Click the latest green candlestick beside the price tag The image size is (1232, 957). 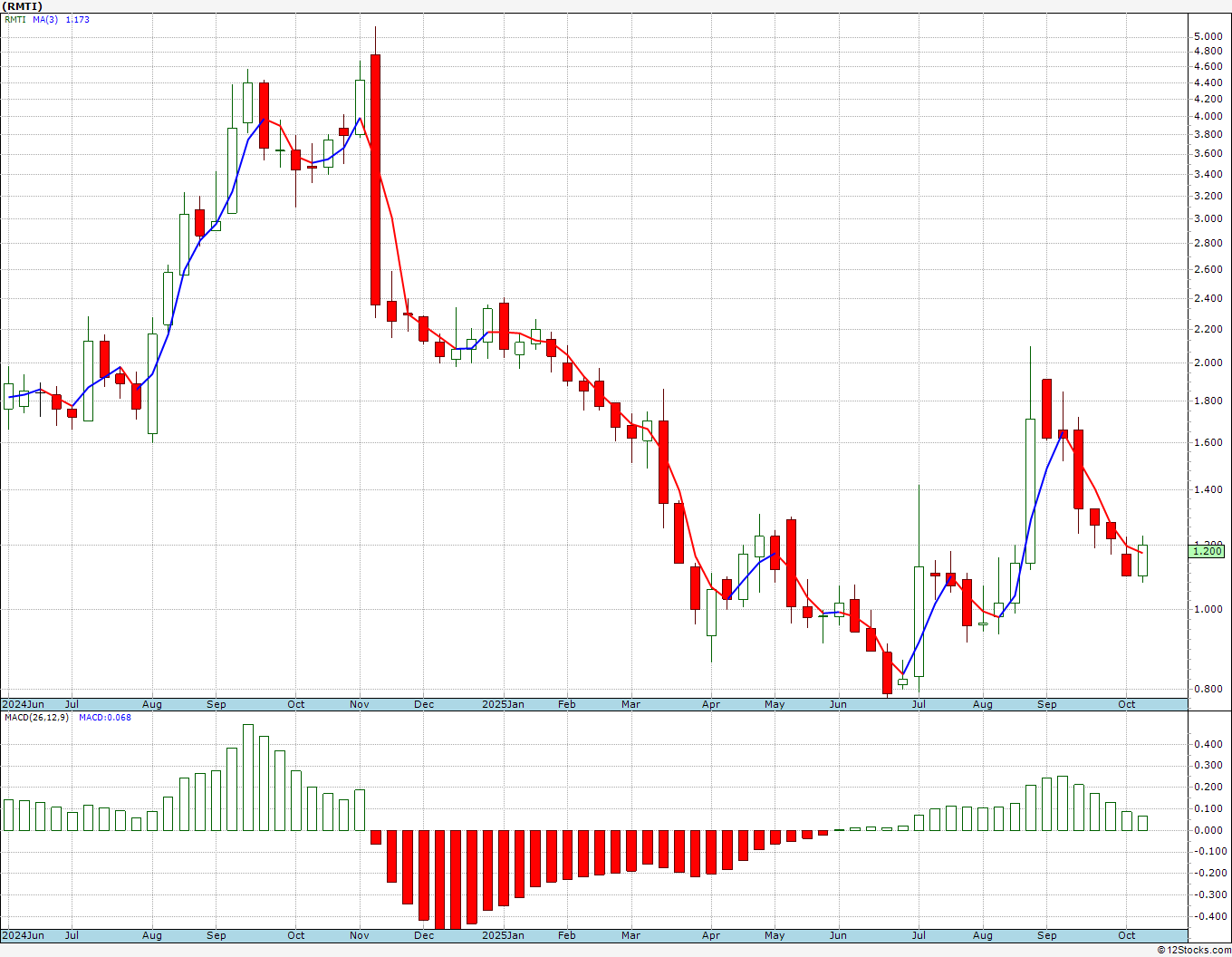coord(1143,560)
